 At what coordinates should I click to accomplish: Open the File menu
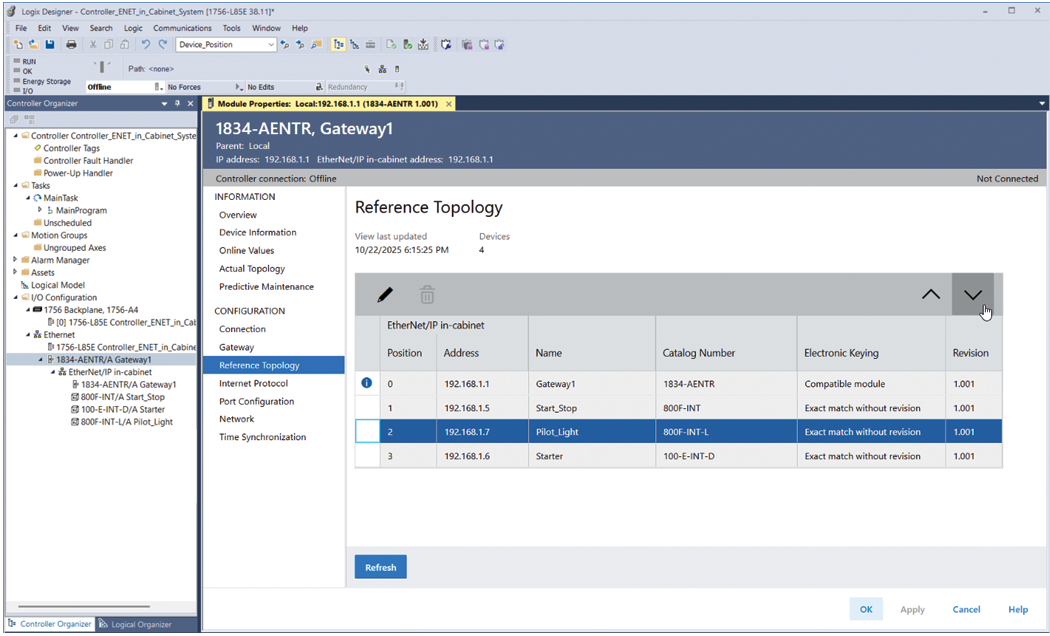pos(21,28)
